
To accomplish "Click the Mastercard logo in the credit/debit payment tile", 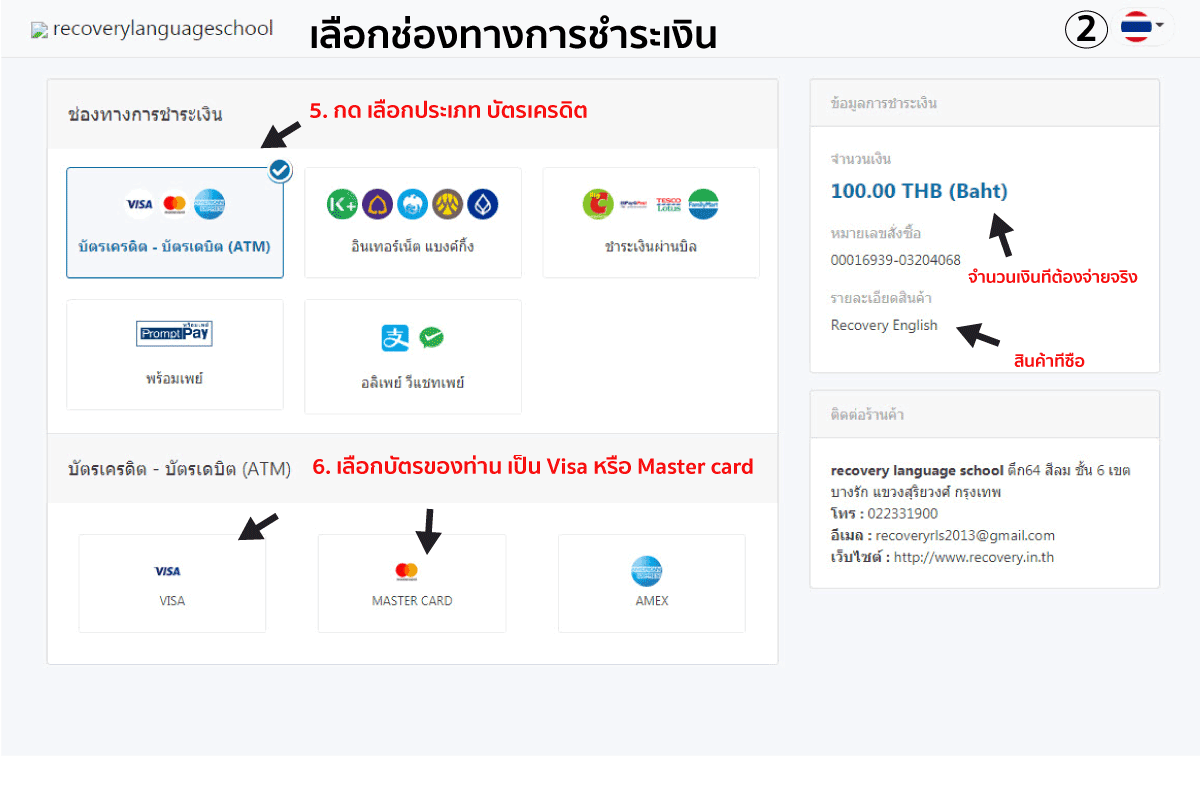I will pos(174,204).
